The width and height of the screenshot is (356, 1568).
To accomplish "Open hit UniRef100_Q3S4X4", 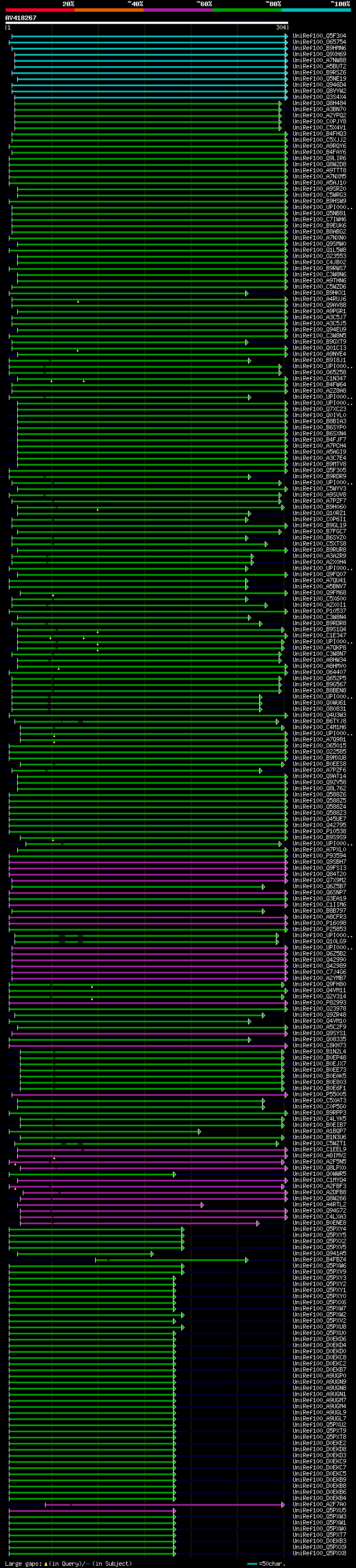I will pos(319,97).
